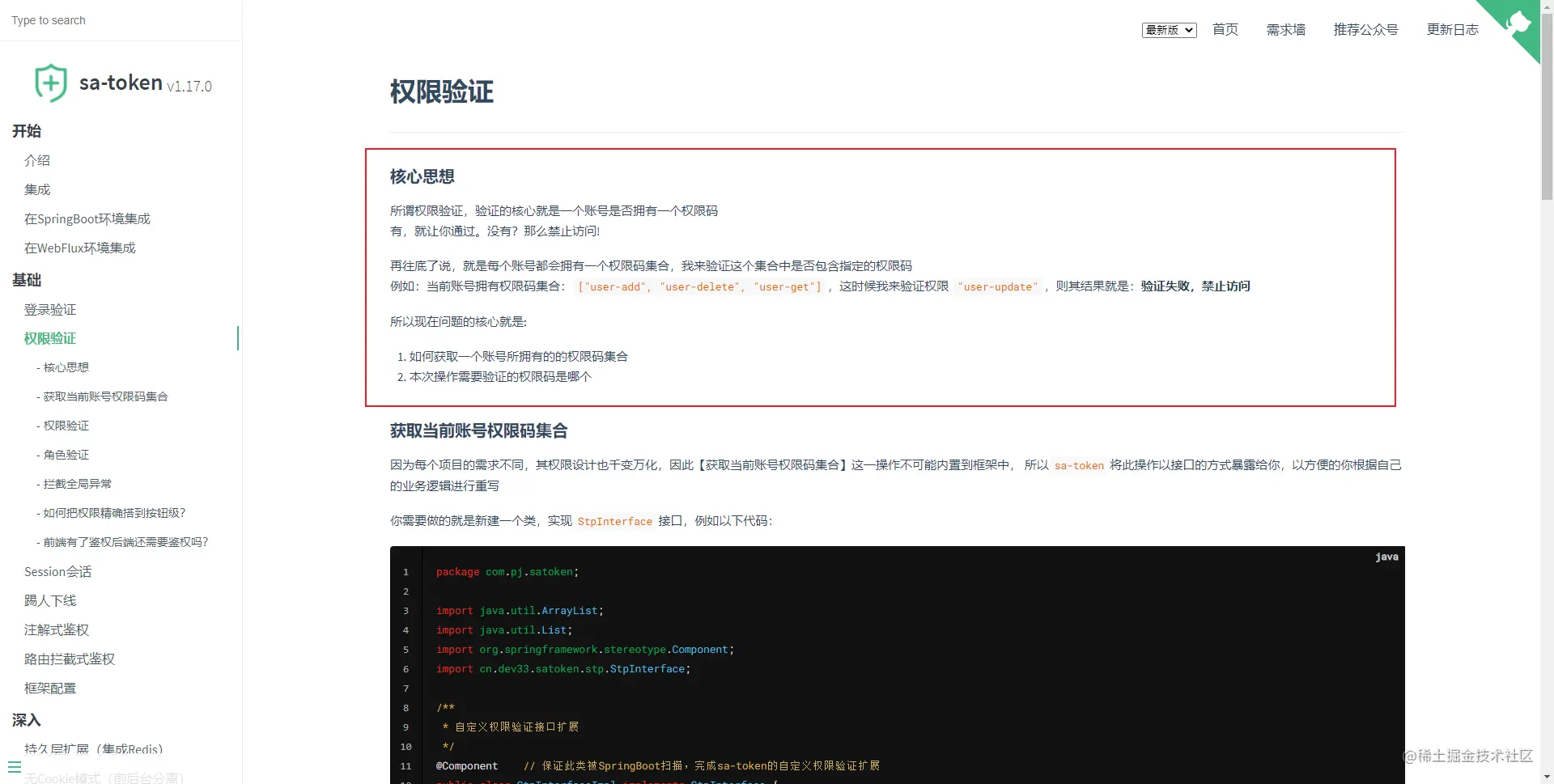The image size is (1554, 784).
Task: Open 注解式鉴权 sidebar page
Action: (57, 629)
